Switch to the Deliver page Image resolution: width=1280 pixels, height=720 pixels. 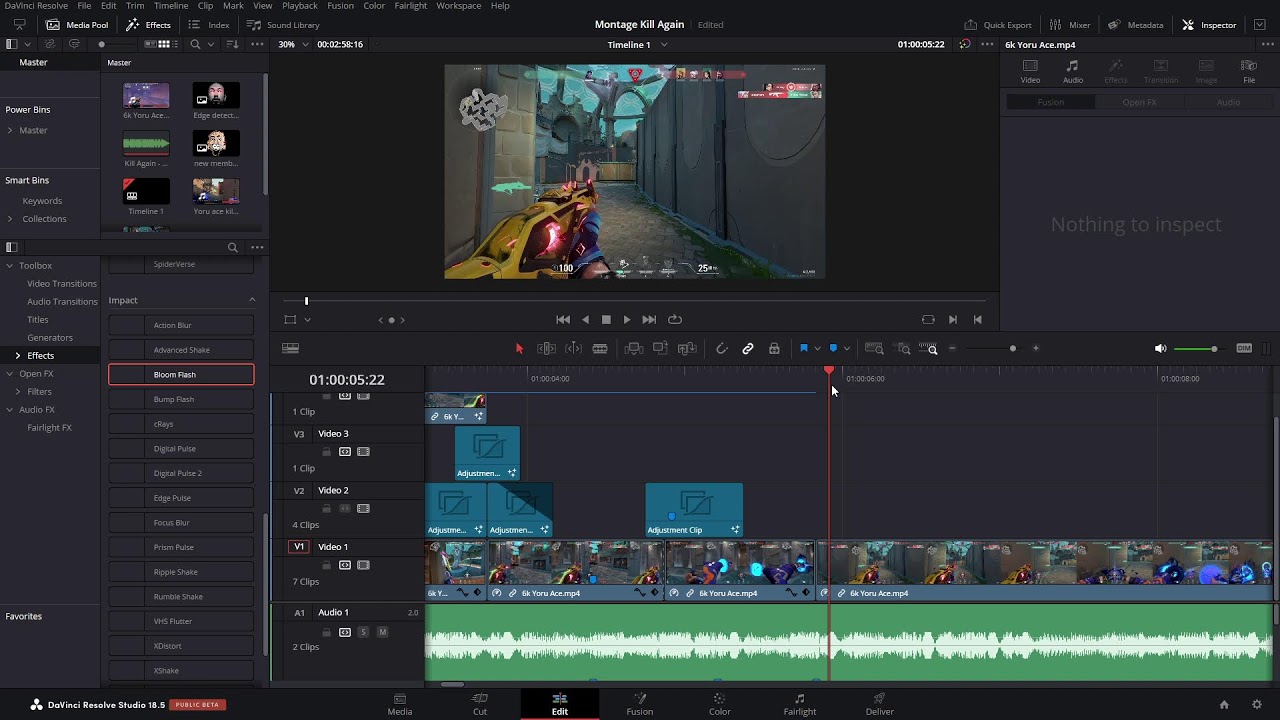880,704
